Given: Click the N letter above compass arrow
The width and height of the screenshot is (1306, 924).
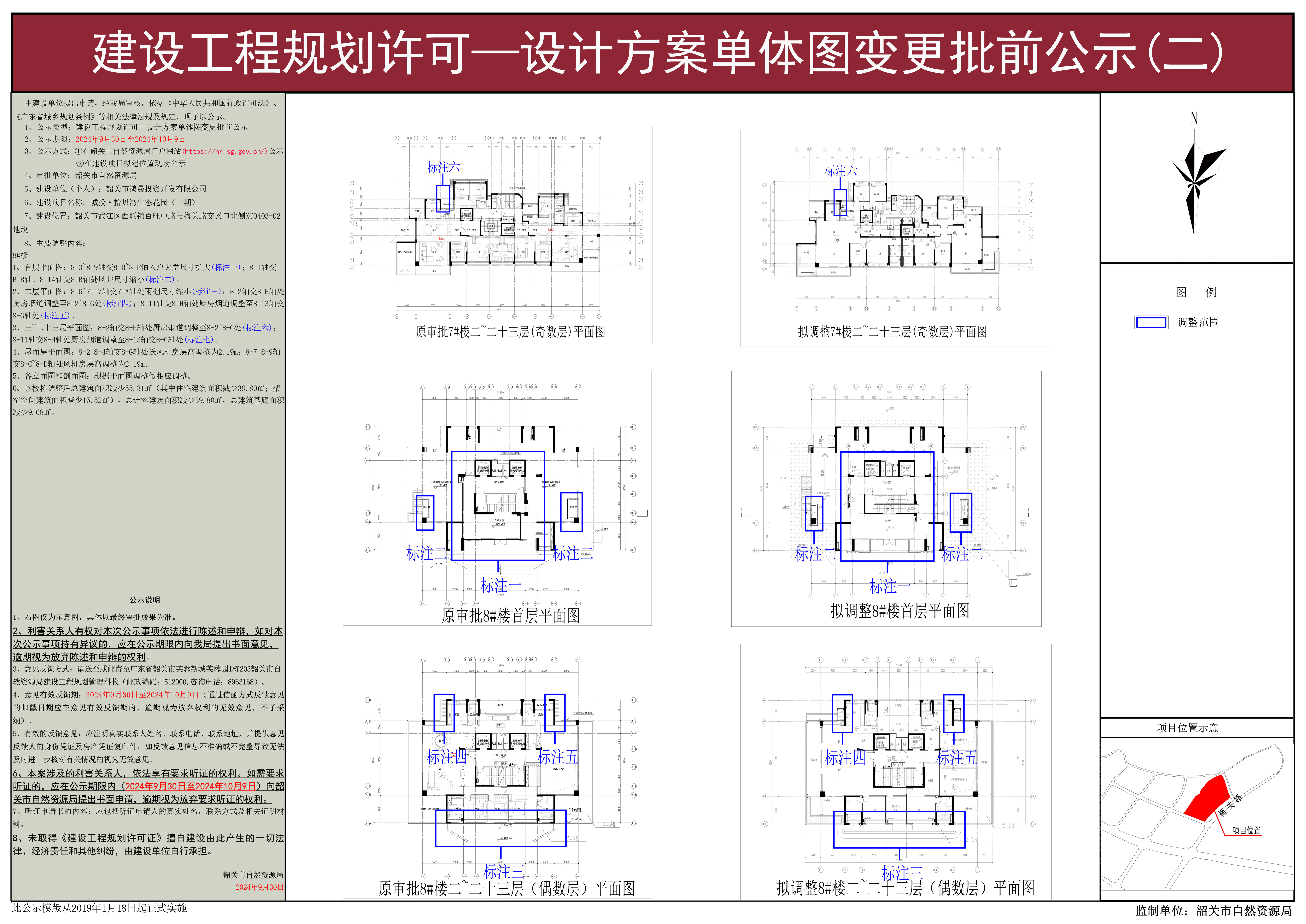Looking at the screenshot, I should click(1194, 118).
